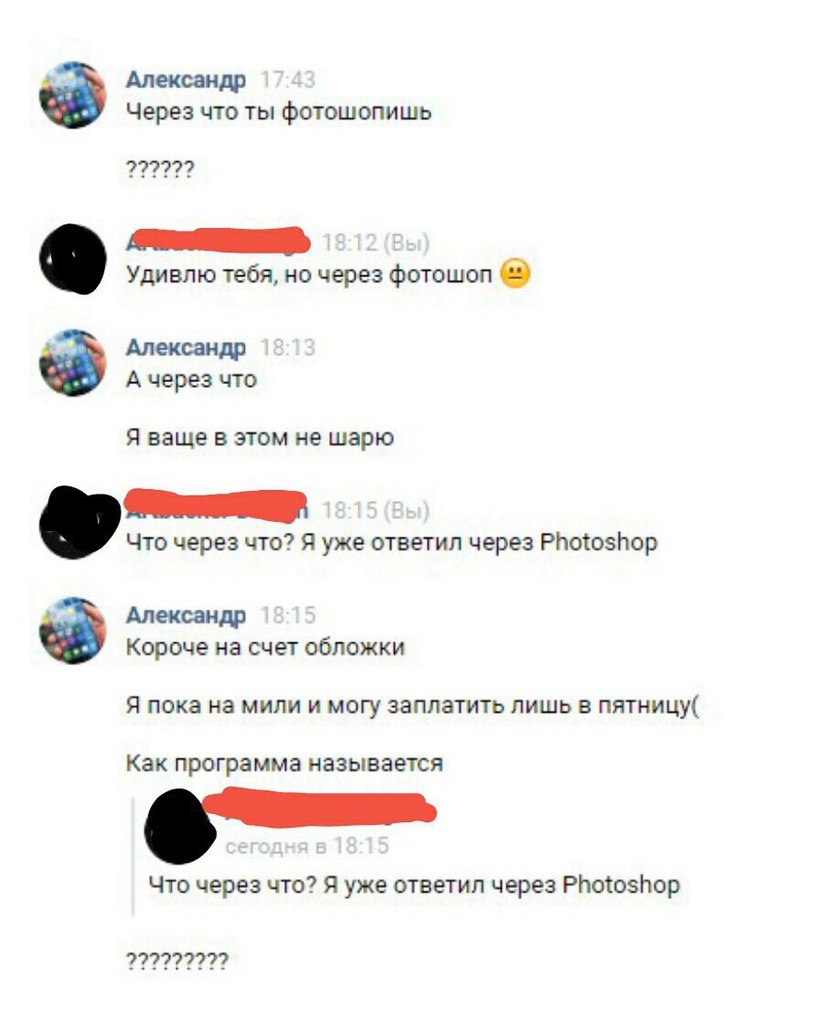Select message 'Короче на счет обложки'
The image size is (828, 1027).
265,646
